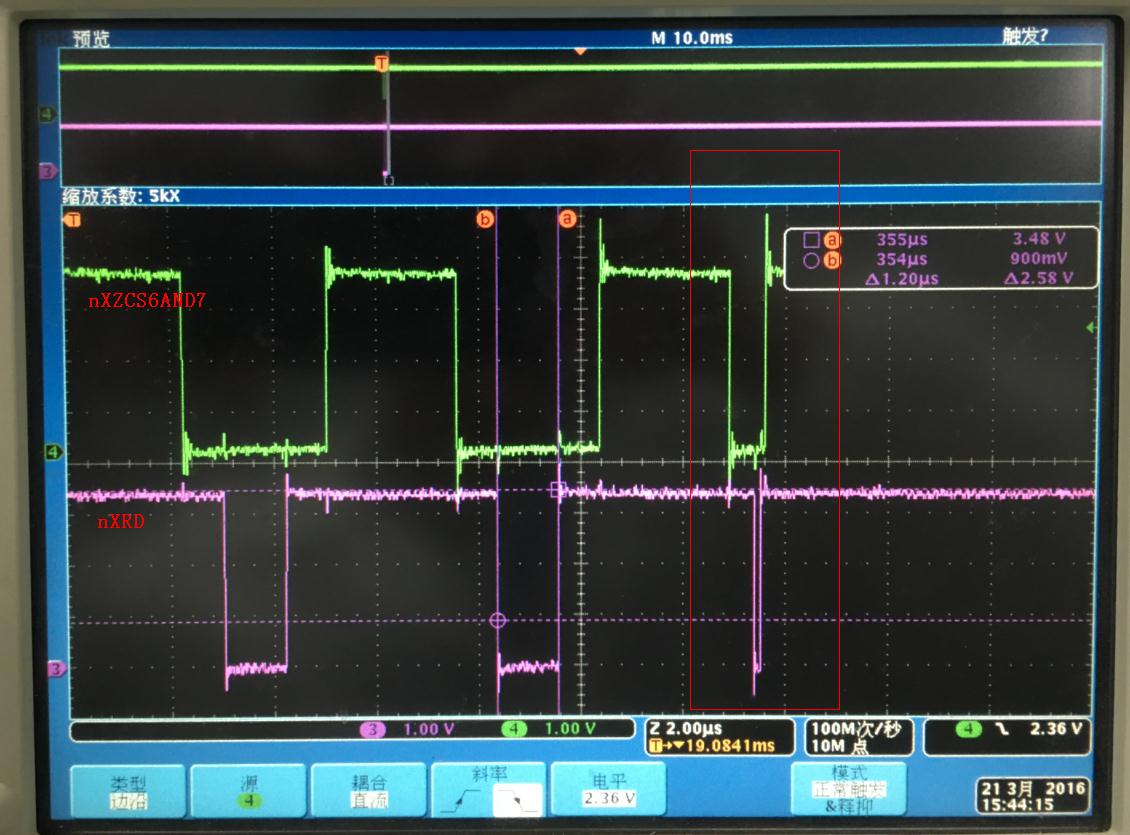
Task: Click the 900mV cursor voltage value
Action: (1038, 258)
